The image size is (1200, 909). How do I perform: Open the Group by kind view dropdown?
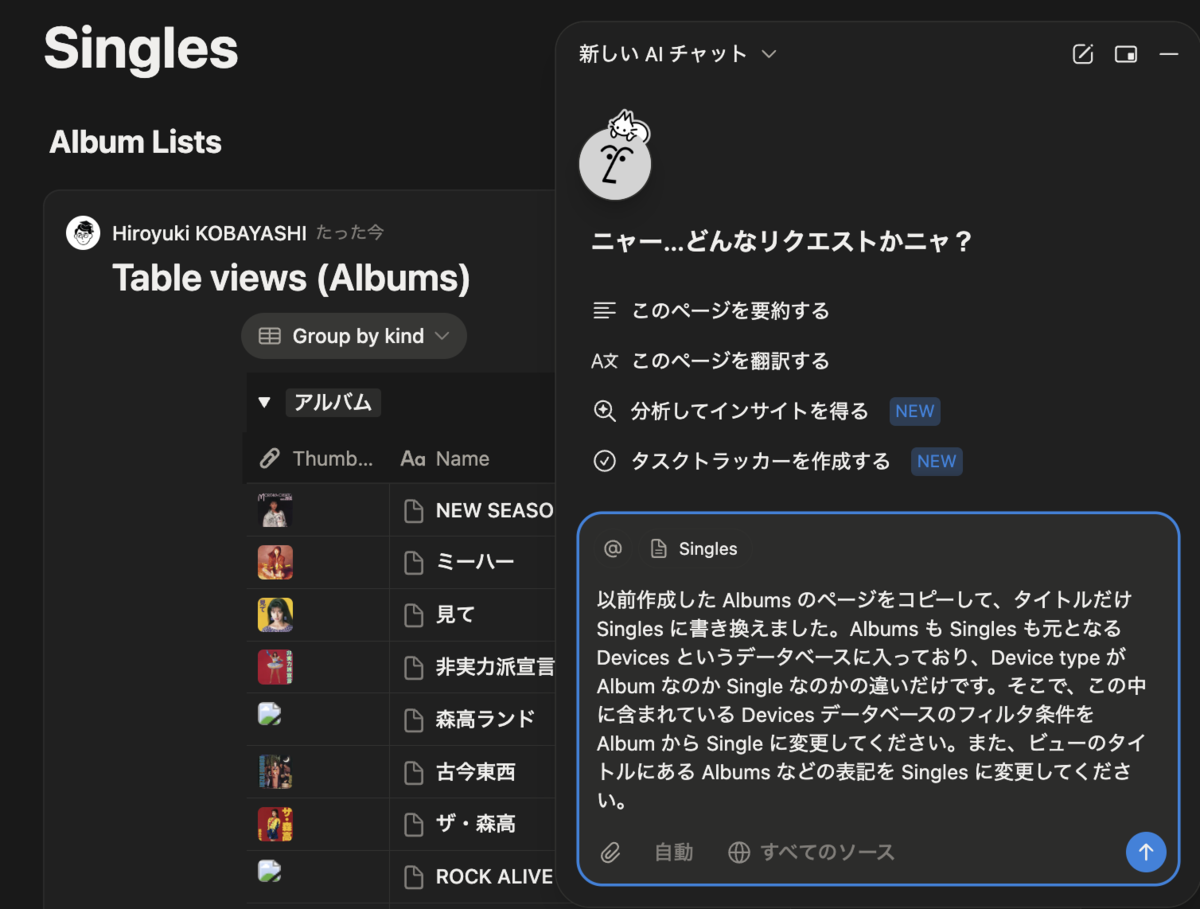point(354,336)
